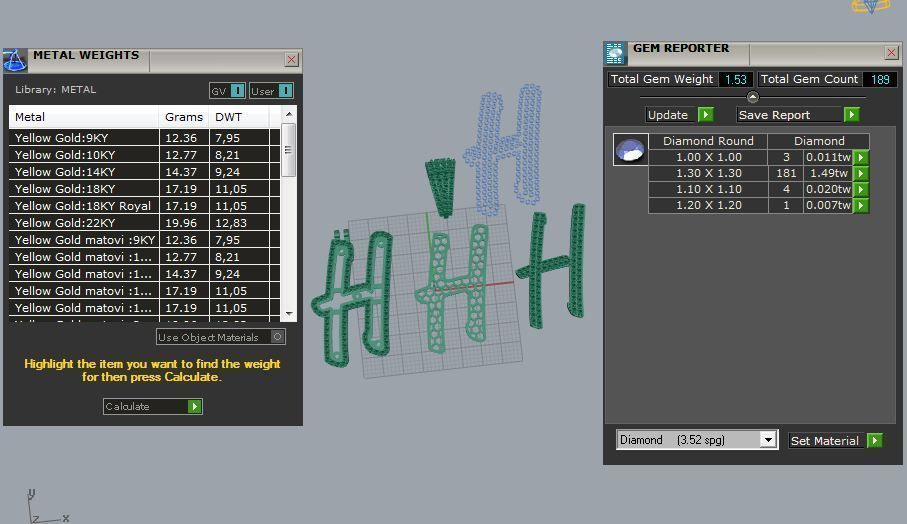Screen dimensions: 907x524
Task: Click the green arrow beside Calculate
Action: point(195,407)
